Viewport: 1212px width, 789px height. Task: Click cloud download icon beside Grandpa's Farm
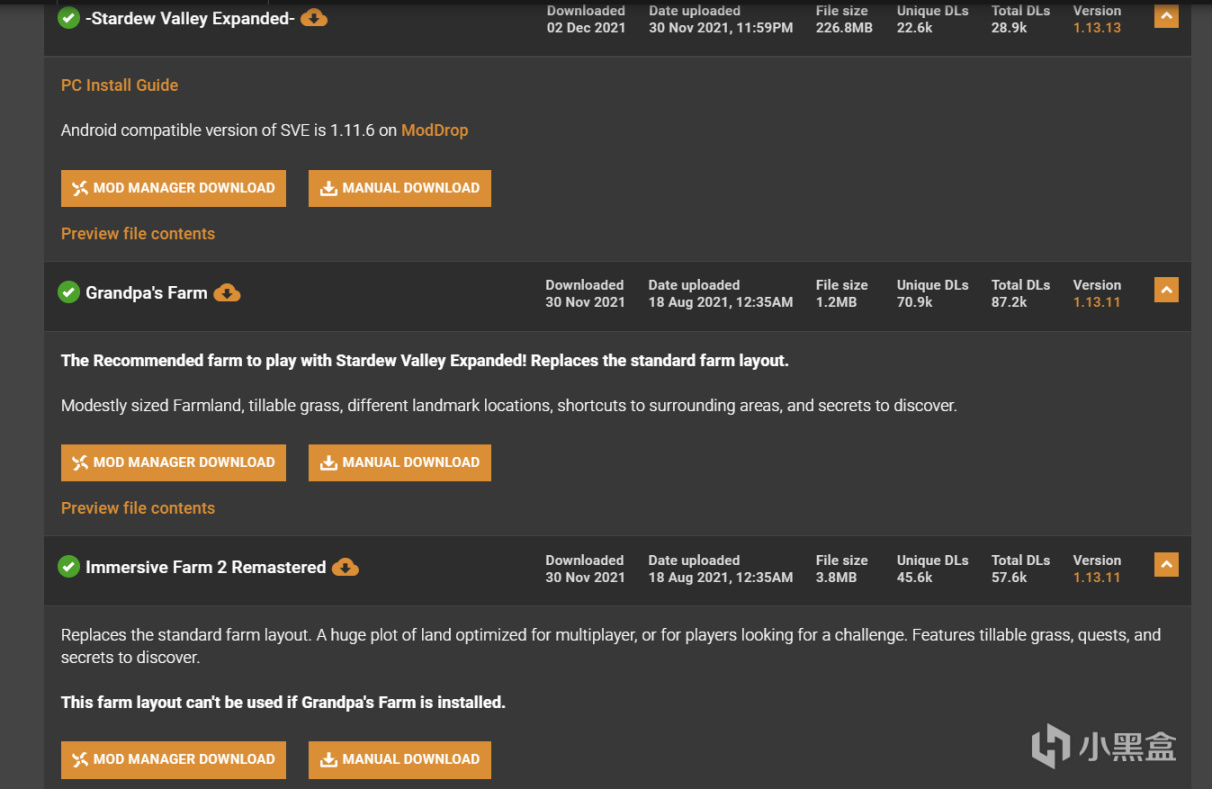tap(227, 293)
